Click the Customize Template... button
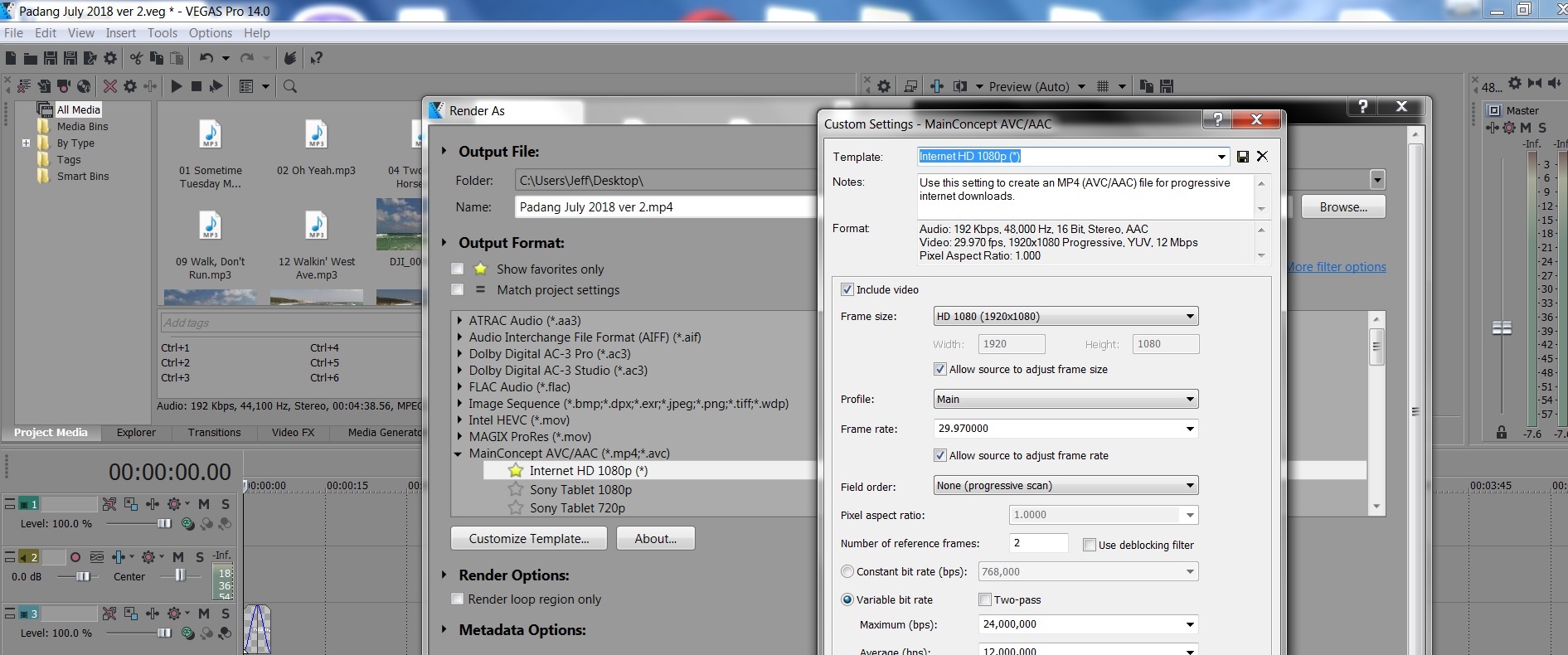The height and width of the screenshot is (655, 1568). tap(529, 538)
